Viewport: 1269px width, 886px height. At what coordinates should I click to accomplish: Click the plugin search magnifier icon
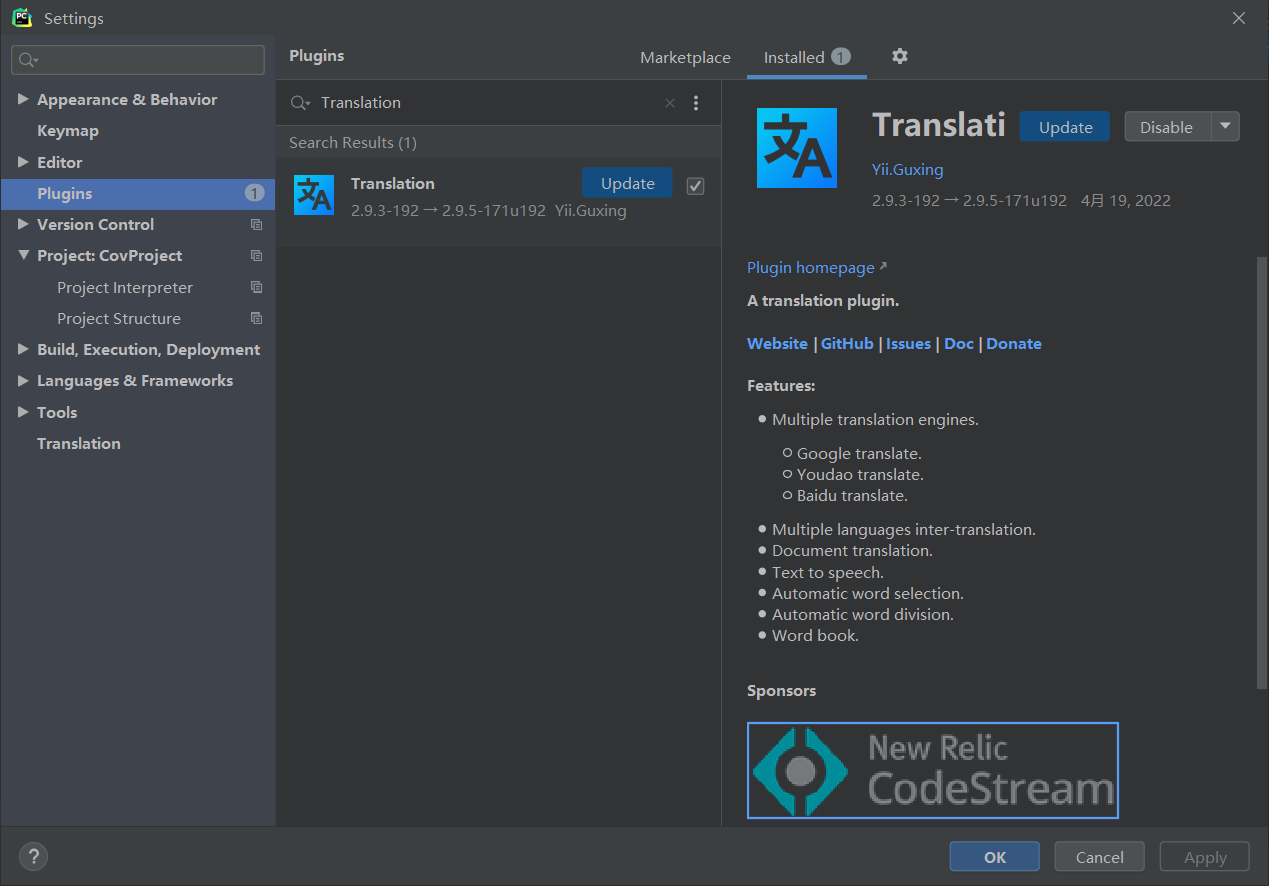point(300,103)
